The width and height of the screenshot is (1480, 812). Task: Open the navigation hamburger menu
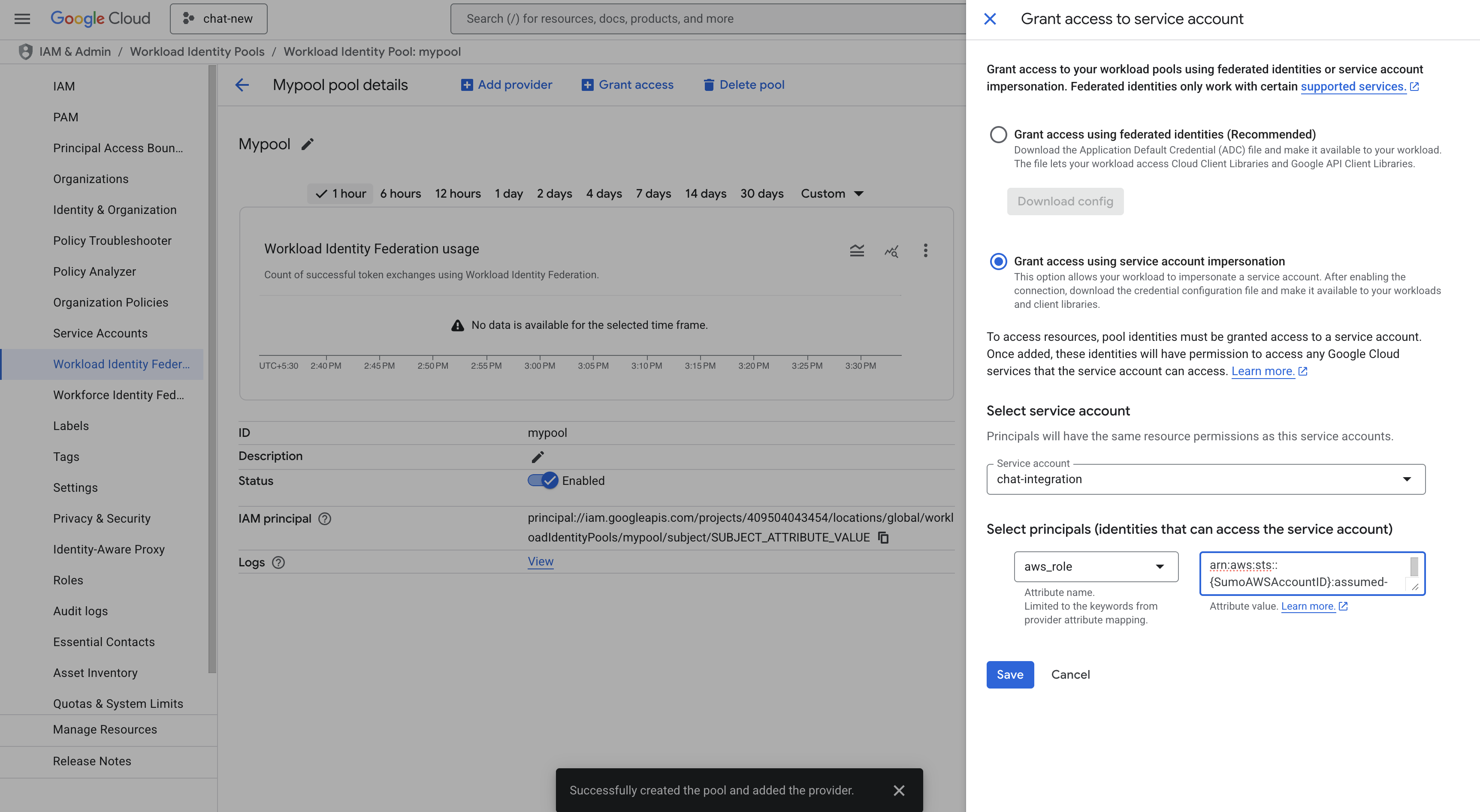click(x=22, y=18)
